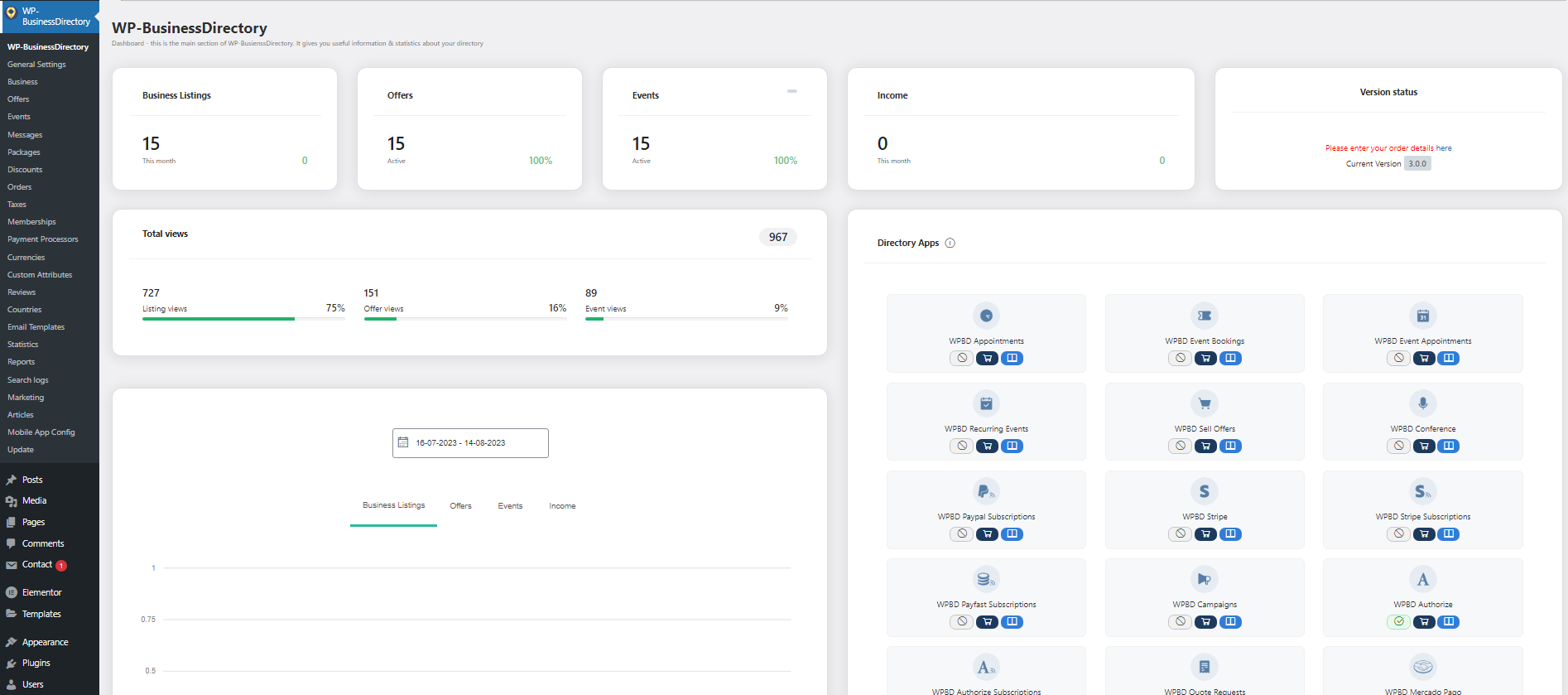Image resolution: width=1568 pixels, height=695 pixels.
Task: Open documentation icon for WPBD Sell Offers
Action: tap(1230, 446)
